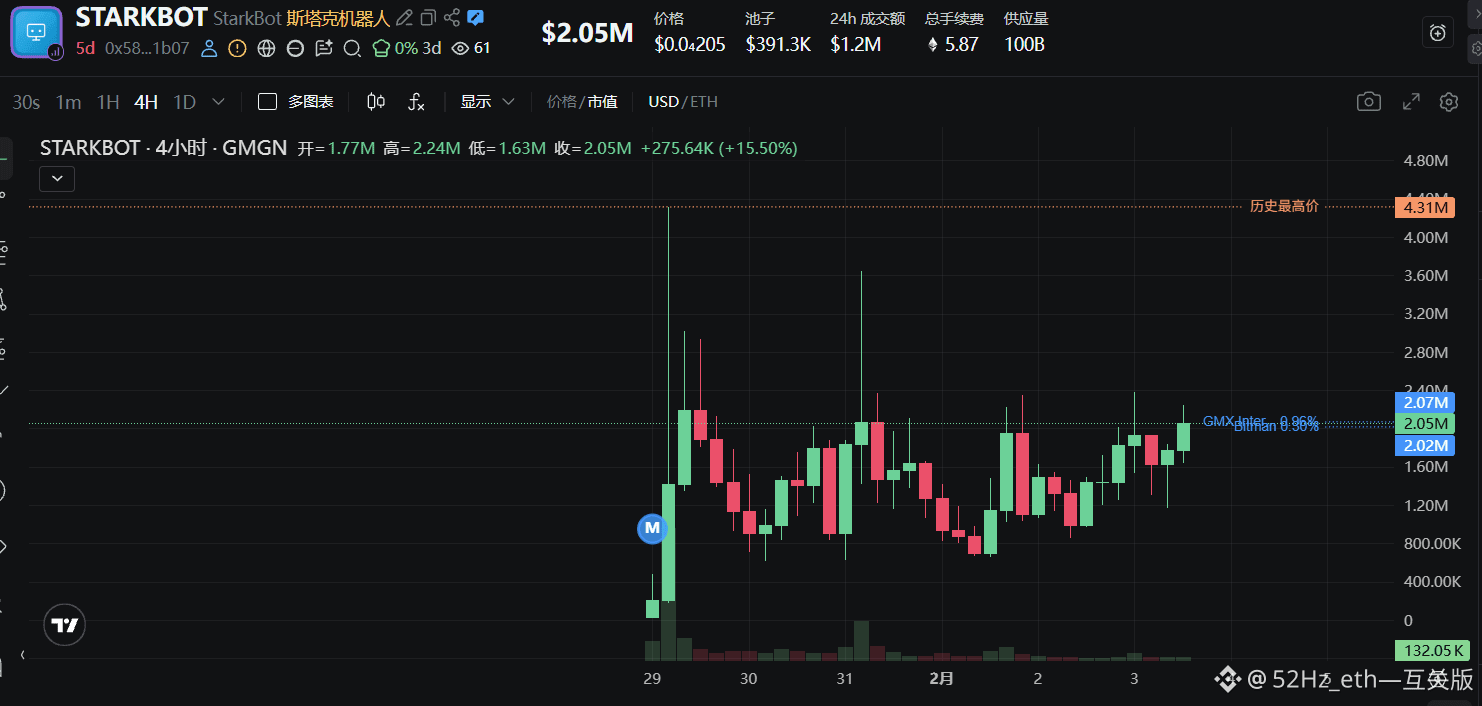Take chart snapshot with camera icon
This screenshot has width=1482, height=706.
[x=1369, y=102]
